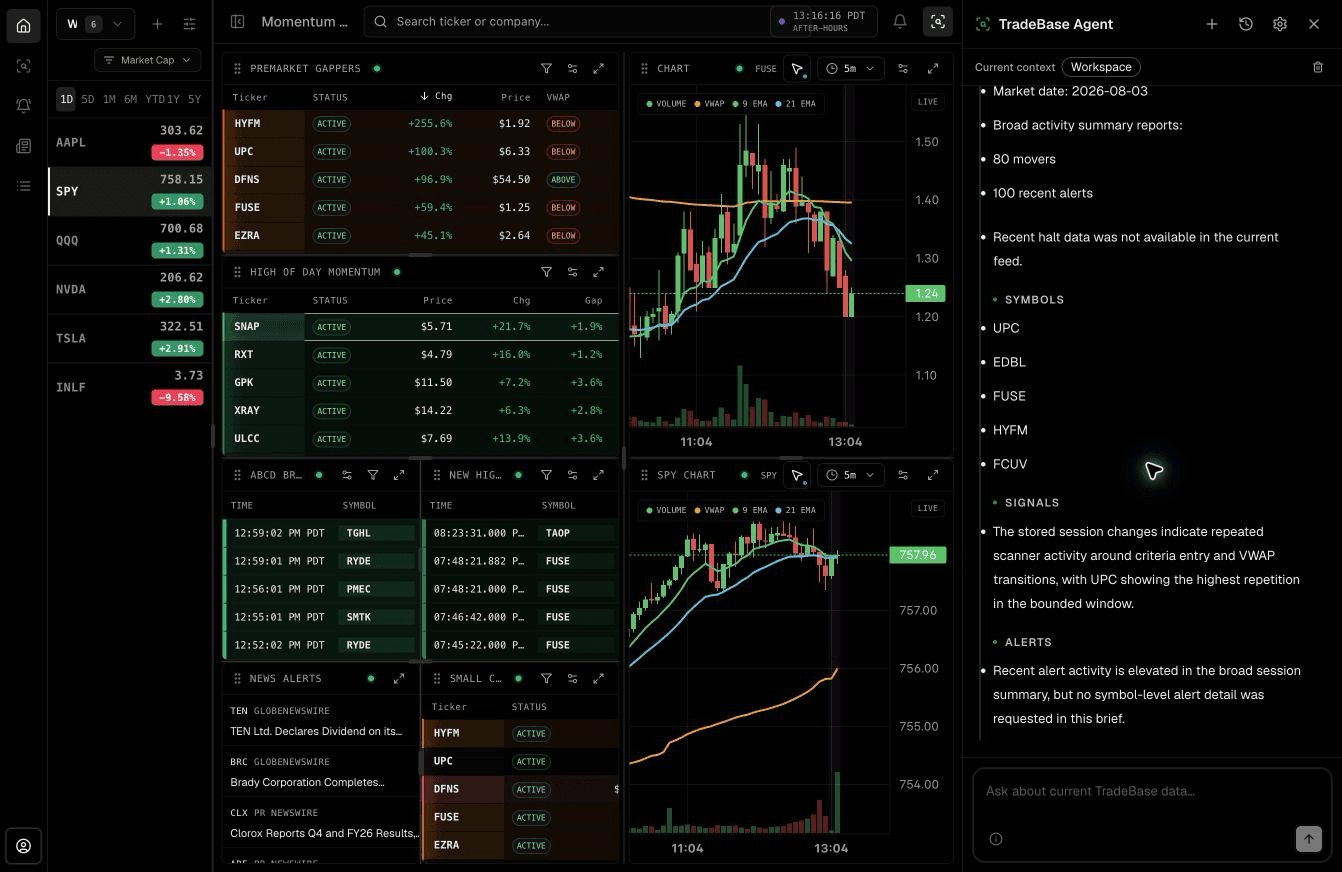Open Brady Corporation Completes news headline
Screen dimensions: 1342x872
point(307,782)
